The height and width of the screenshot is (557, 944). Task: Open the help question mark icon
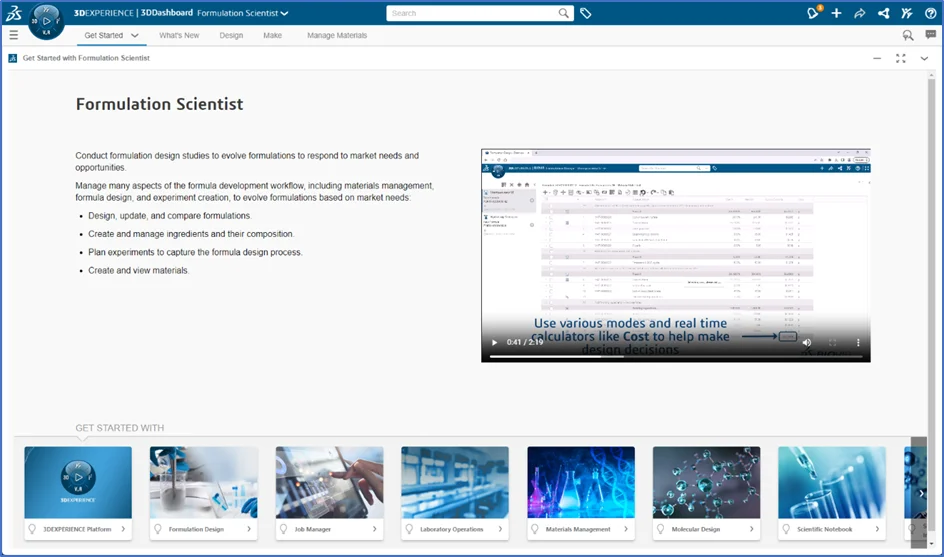pos(930,13)
